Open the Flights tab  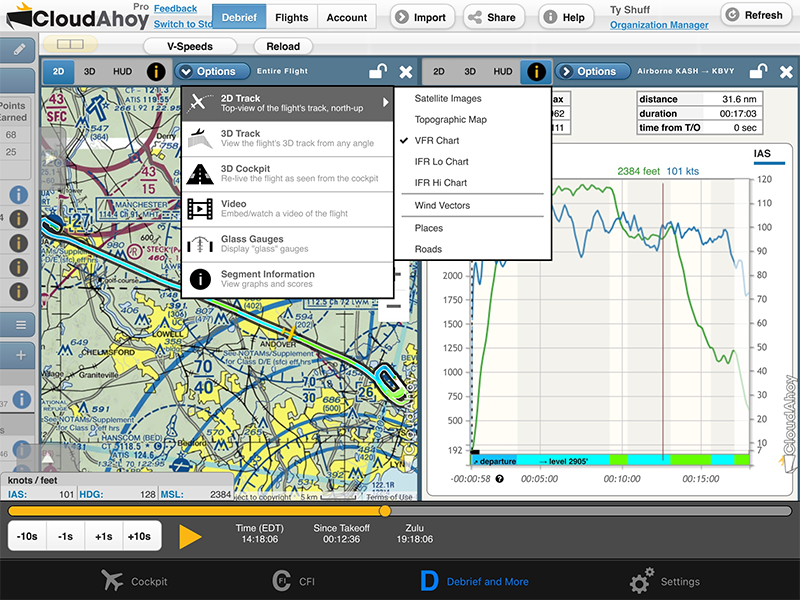pos(291,17)
